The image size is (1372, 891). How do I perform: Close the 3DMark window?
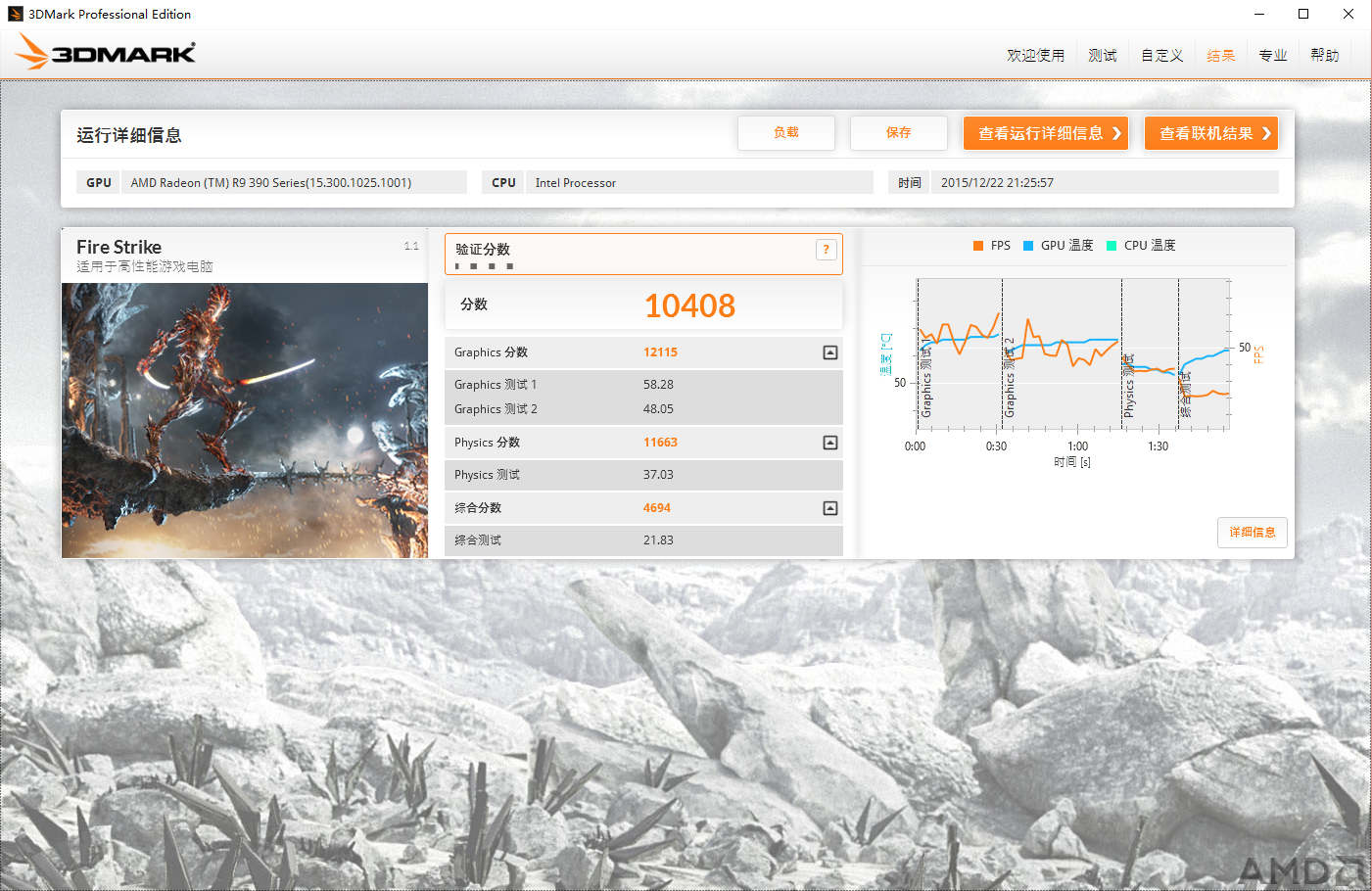pyautogui.click(x=1348, y=14)
